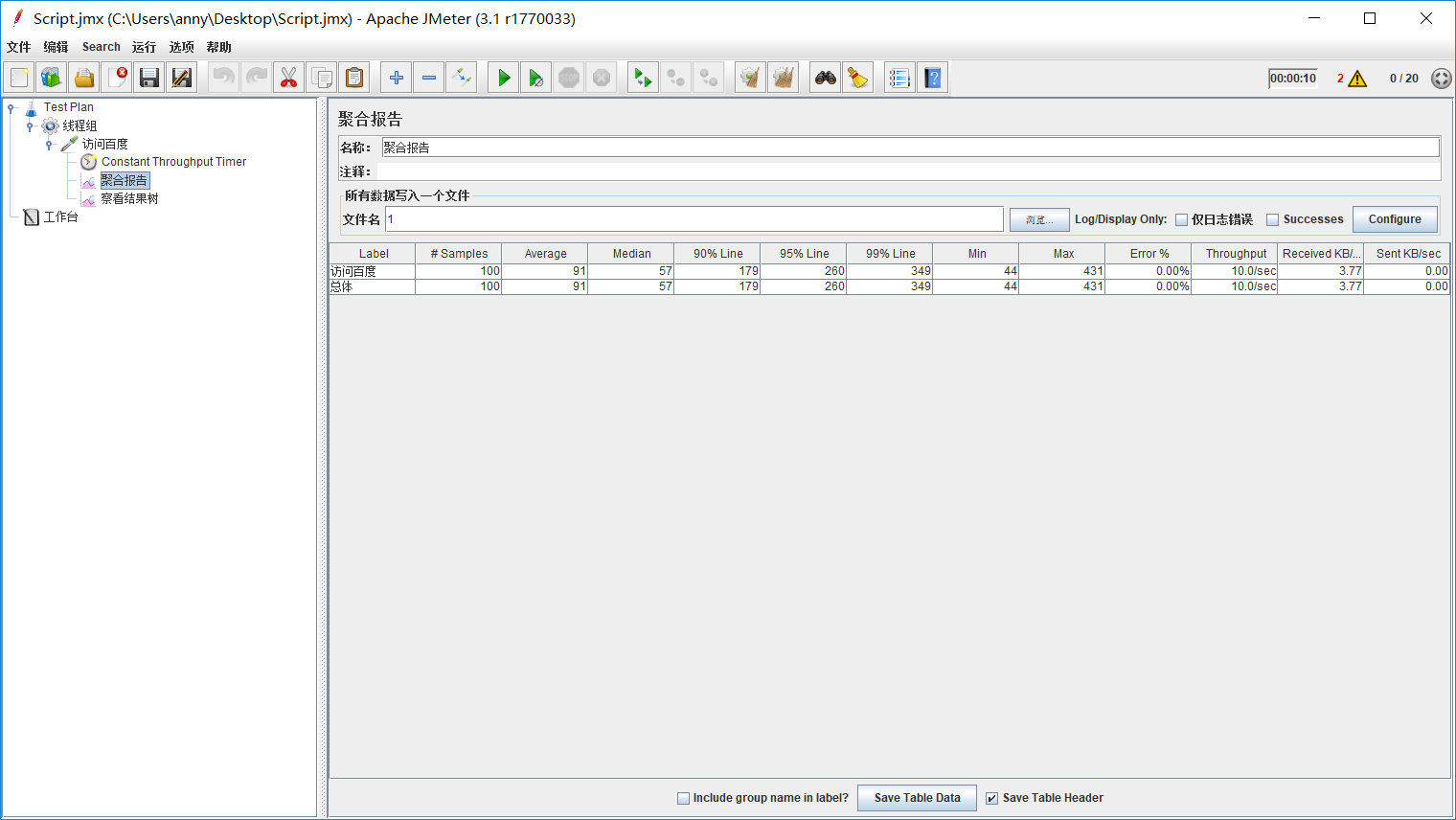The image size is (1456, 820).
Task: Collapse the Test Plan tree node
Action: point(11,108)
